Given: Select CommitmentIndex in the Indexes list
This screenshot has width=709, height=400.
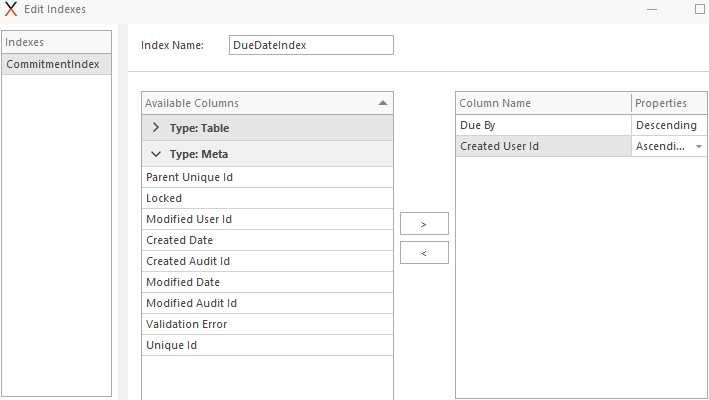Looking at the screenshot, I should click(57, 64).
